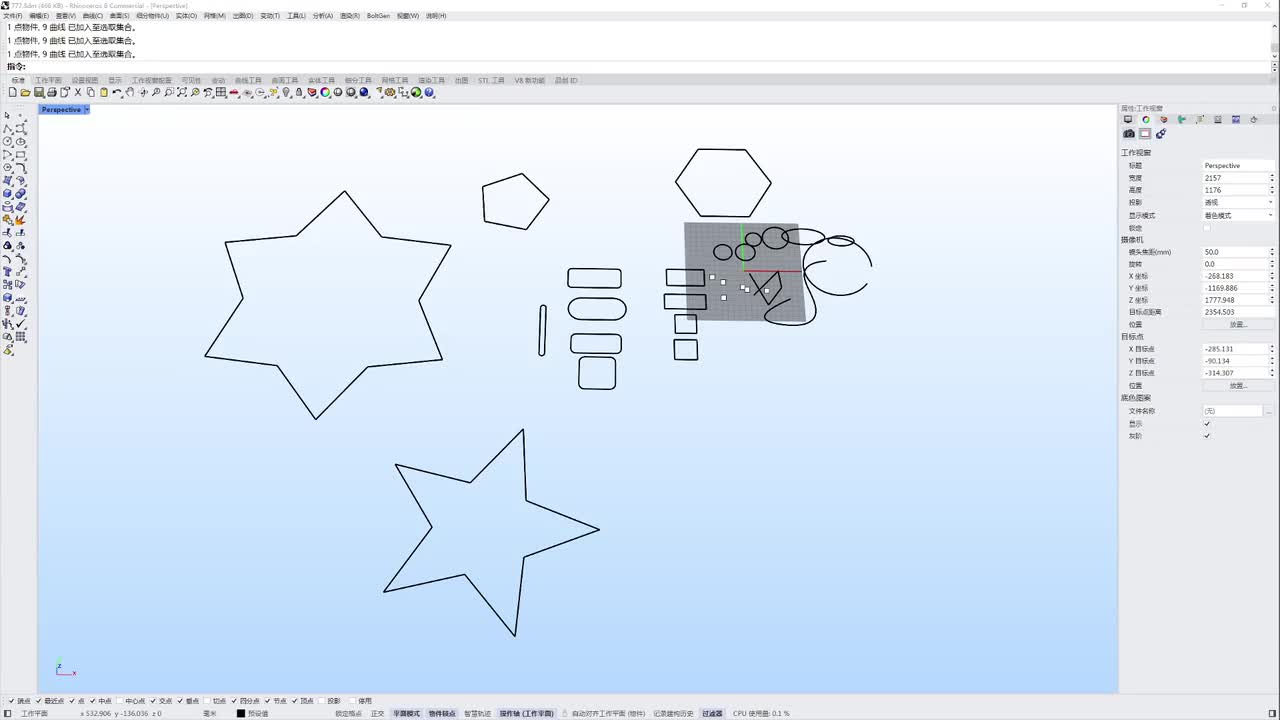The image size is (1280, 720).
Task: Toggle 物件锁点 in the status bar
Action: [442, 713]
